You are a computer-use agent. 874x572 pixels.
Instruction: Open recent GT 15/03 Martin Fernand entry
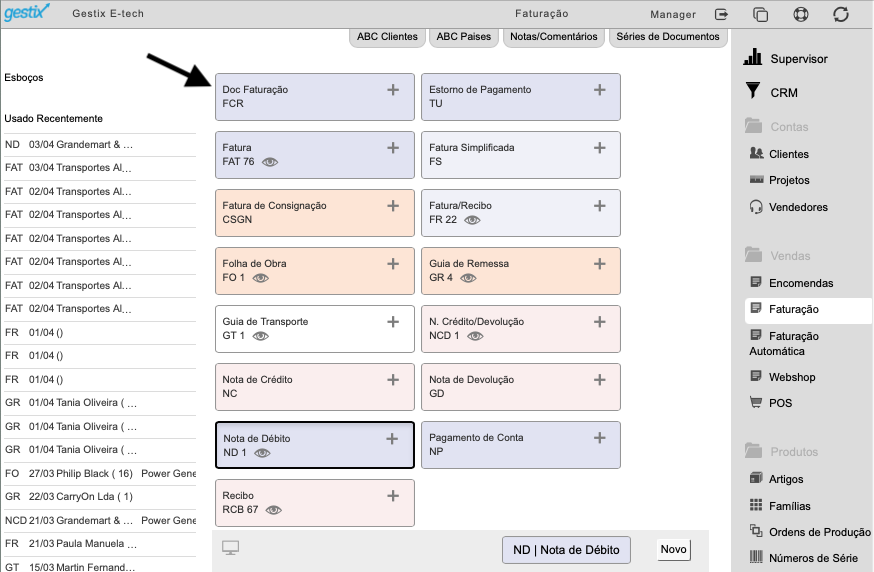coord(100,566)
